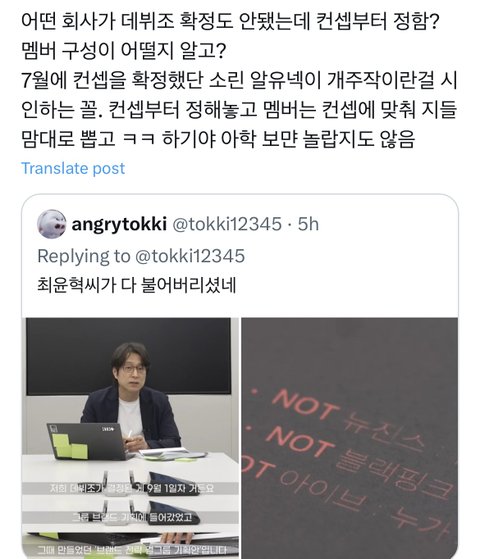This screenshot has height=559, width=480.
Task: Click the black screen behind the man
Action: click(128, 356)
